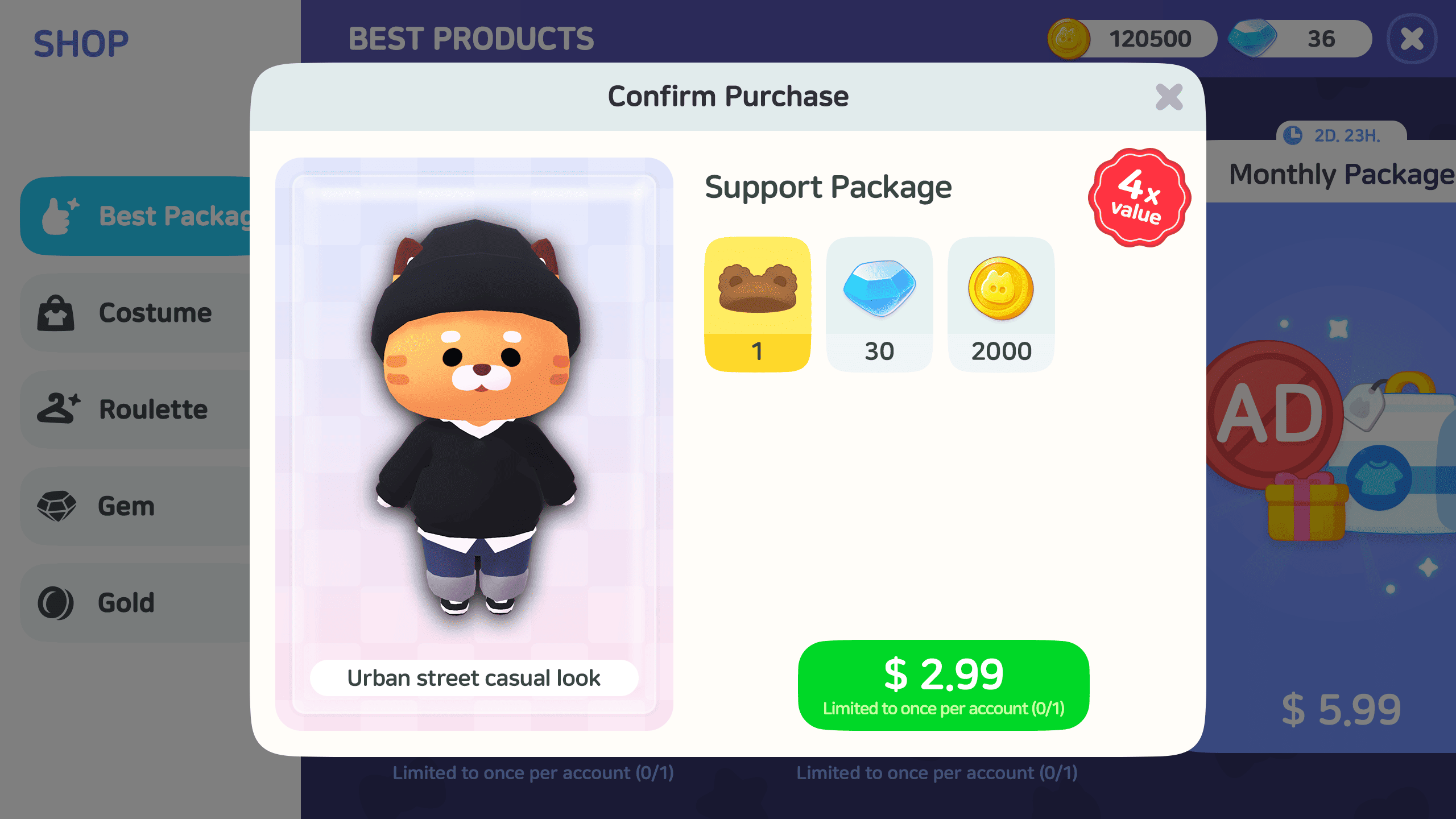Screen dimensions: 1456x819
Task: Click the gold coin reward icon
Action: click(x=1001, y=288)
